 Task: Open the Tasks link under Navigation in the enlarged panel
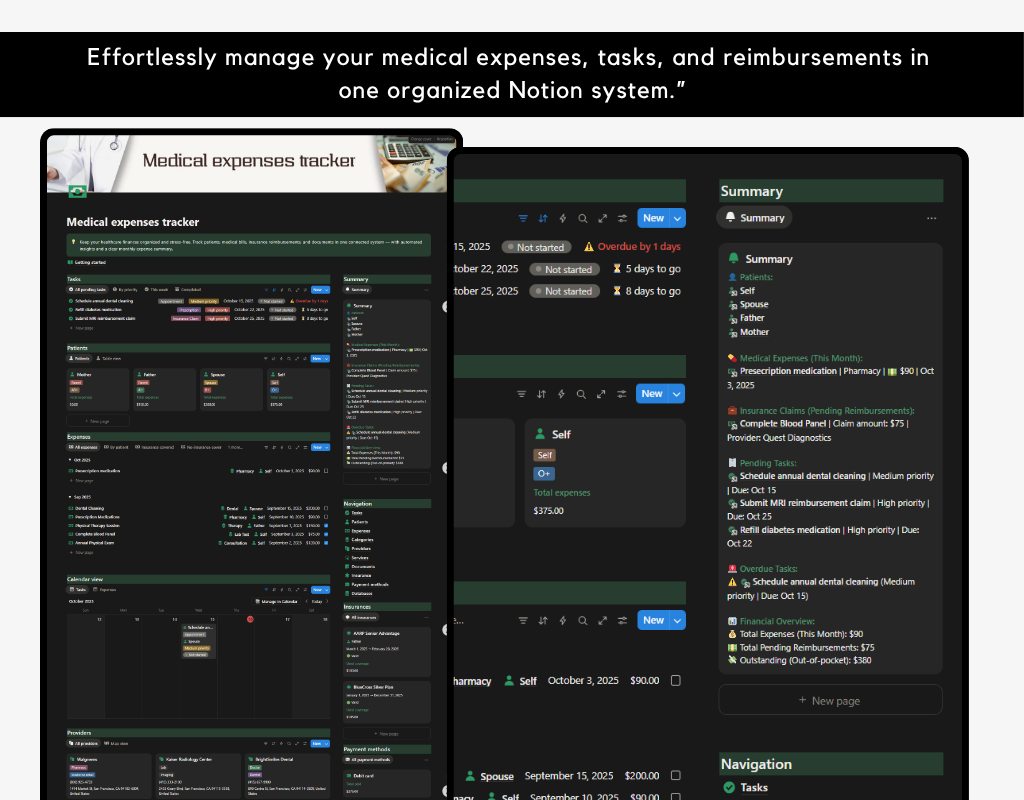[x=754, y=787]
